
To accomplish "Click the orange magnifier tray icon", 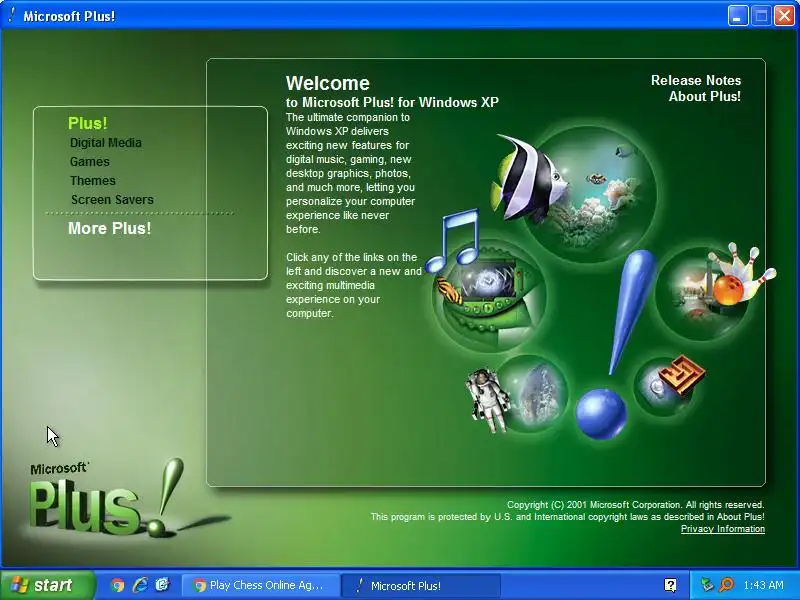I will tap(726, 585).
